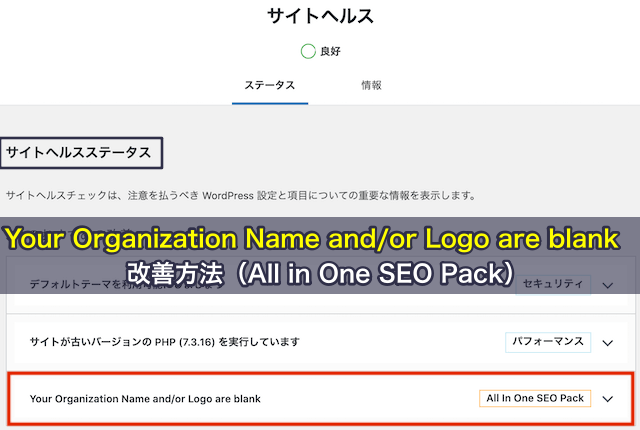This screenshot has width=640, height=430.
Task: Click the サイトヘルス page title
Action: tap(319, 16)
